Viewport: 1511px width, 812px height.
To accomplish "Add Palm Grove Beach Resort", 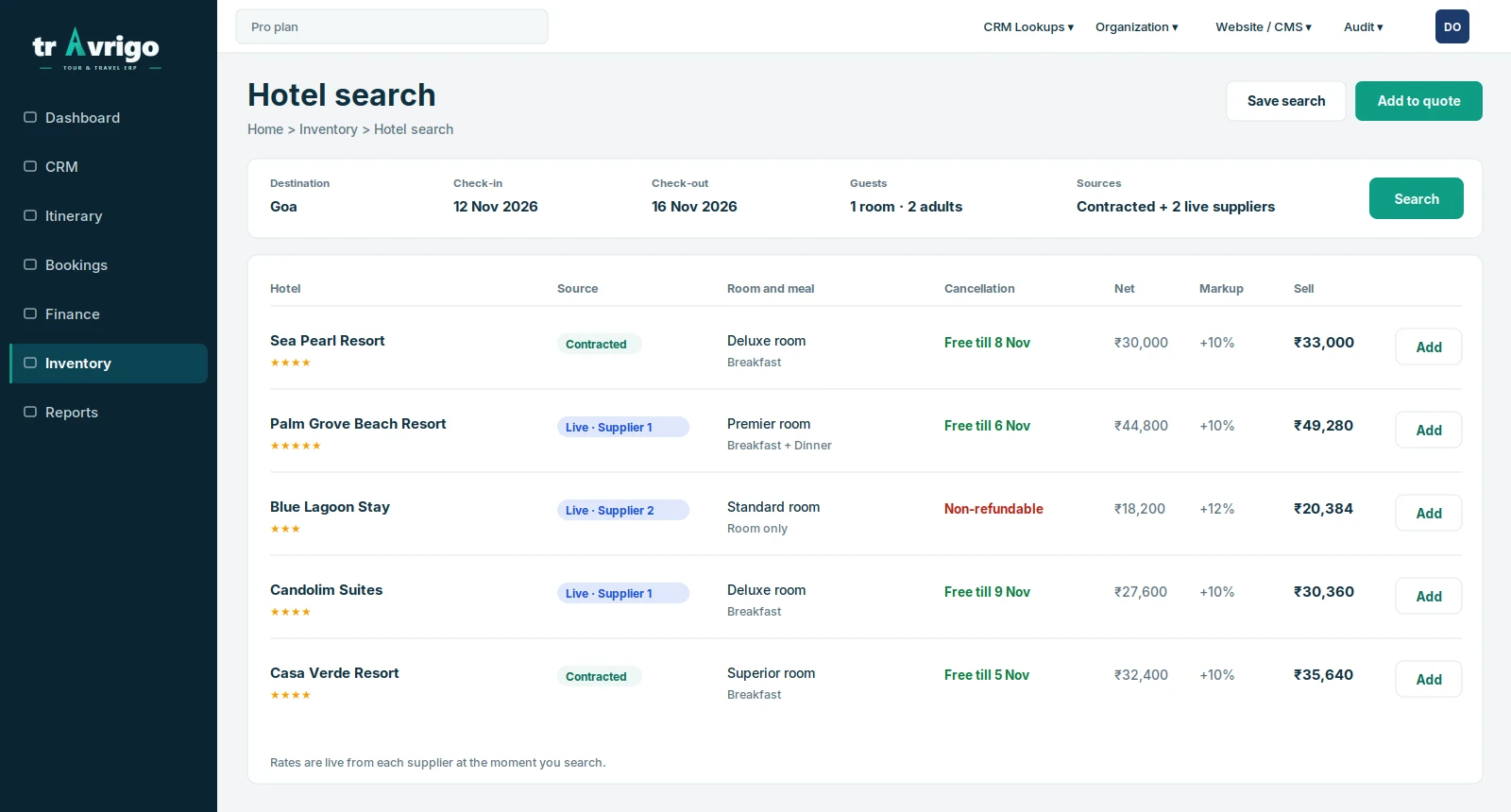I will pos(1429,430).
